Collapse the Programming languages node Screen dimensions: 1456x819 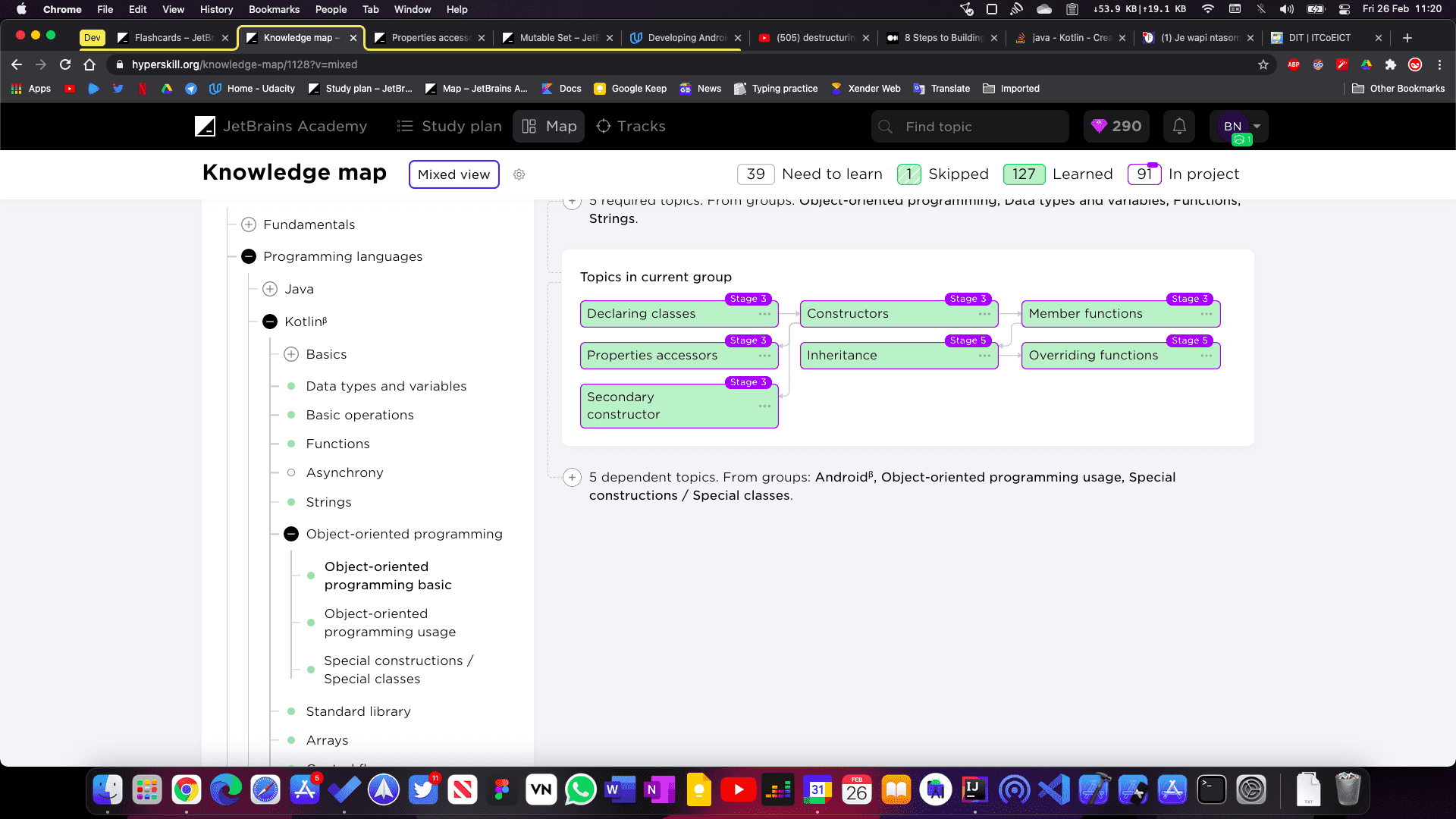(x=248, y=256)
